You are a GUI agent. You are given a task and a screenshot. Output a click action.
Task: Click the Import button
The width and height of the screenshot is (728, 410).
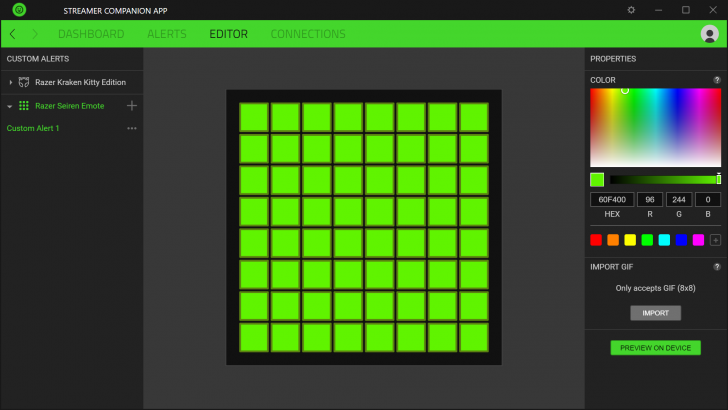pos(656,313)
